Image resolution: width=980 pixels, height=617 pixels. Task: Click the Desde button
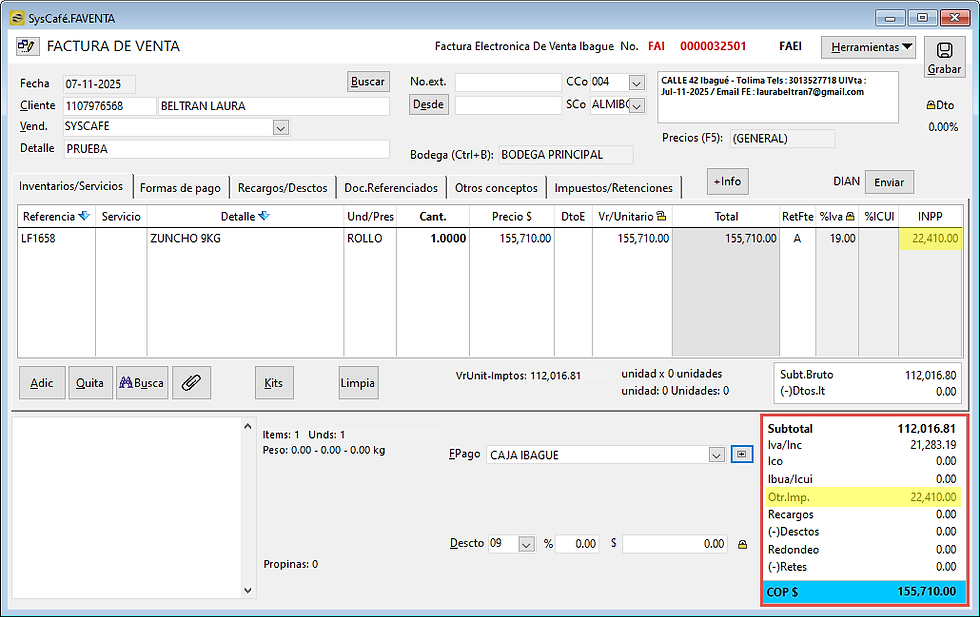click(428, 104)
